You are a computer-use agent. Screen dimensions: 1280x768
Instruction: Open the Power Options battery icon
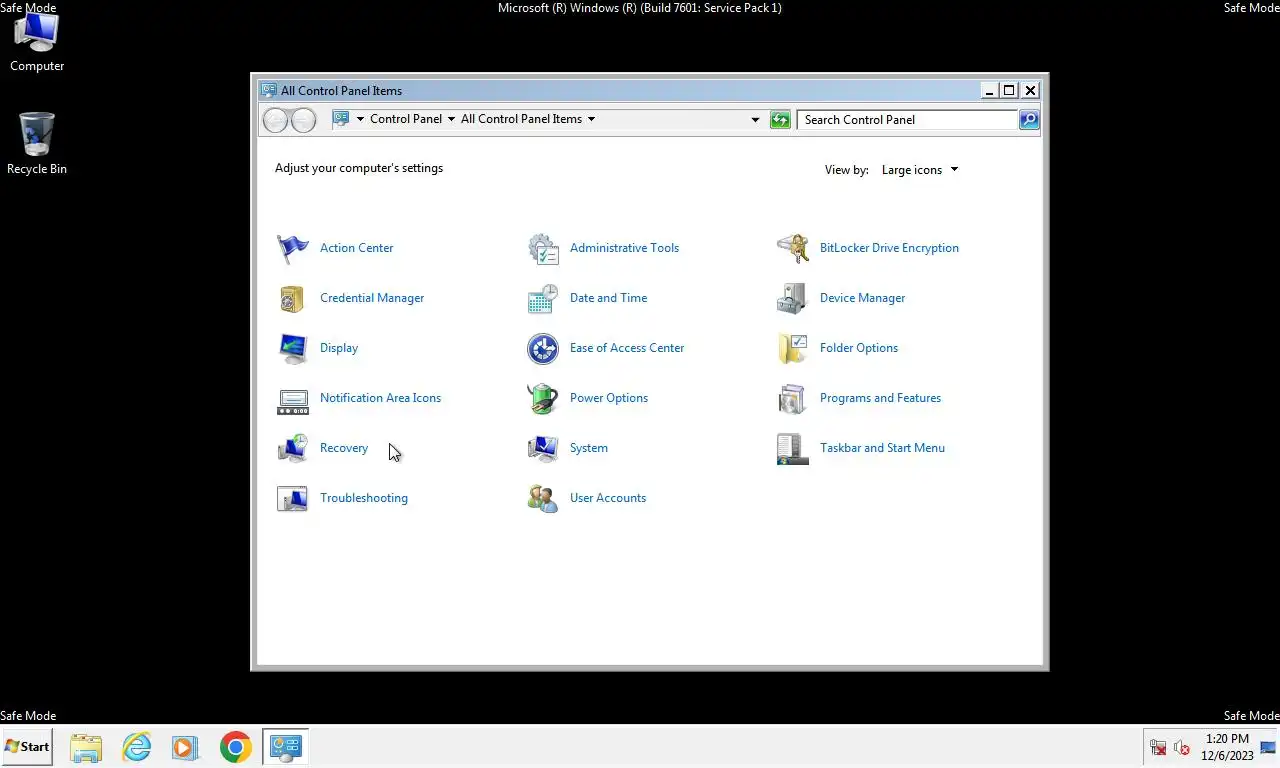tap(543, 398)
